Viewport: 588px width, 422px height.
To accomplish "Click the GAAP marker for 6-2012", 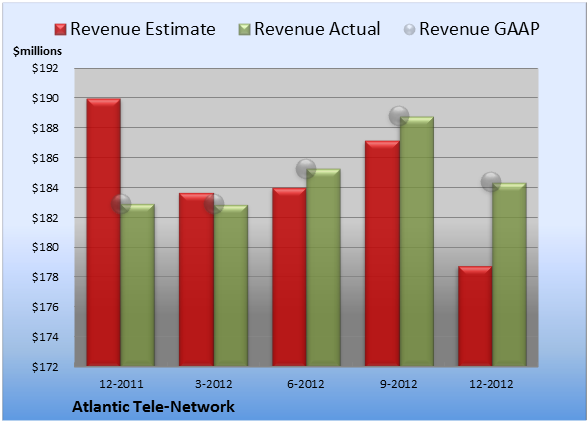I will tap(306, 168).
